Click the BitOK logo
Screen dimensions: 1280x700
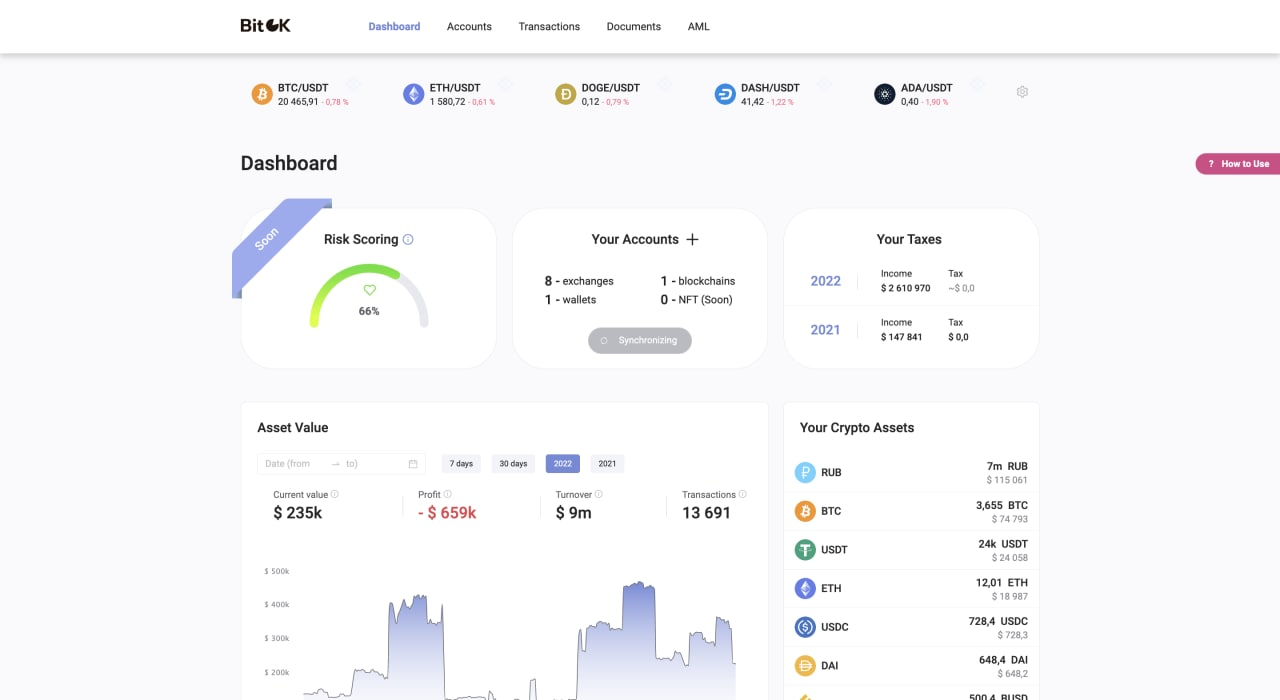pos(265,25)
